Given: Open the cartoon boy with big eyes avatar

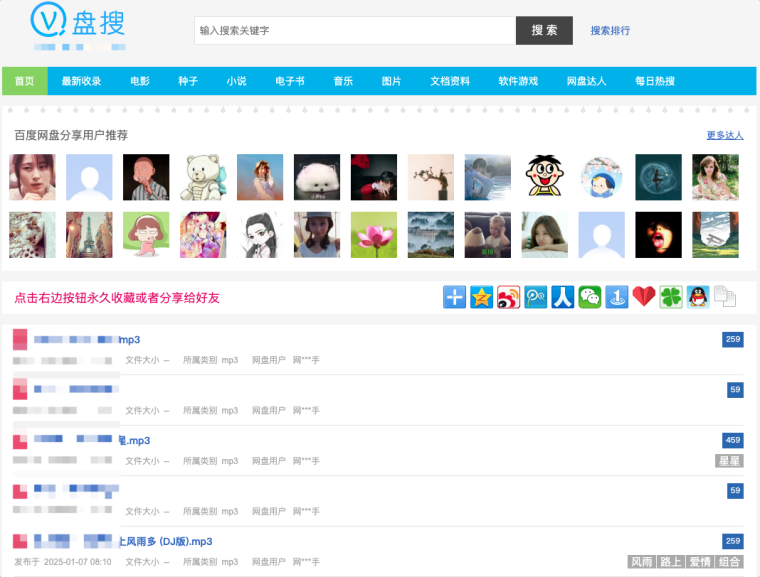Looking at the screenshot, I should (x=545, y=177).
